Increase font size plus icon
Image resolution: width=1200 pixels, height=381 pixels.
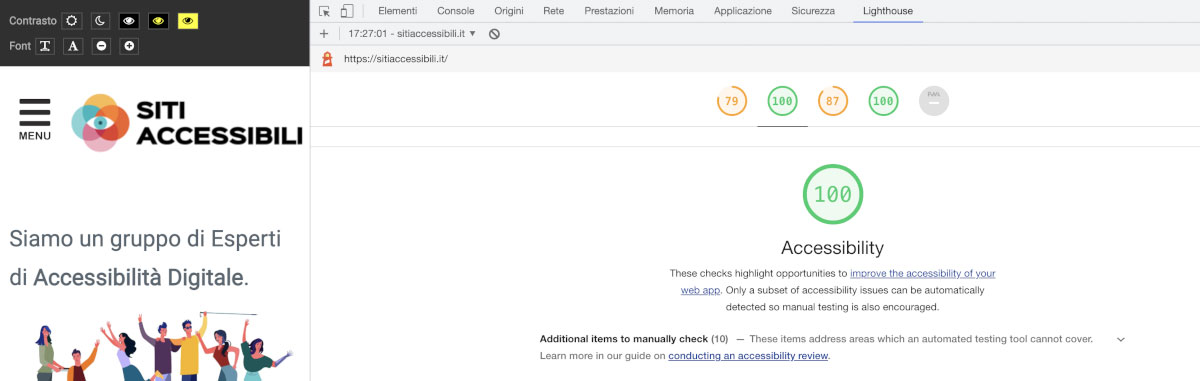[129, 46]
